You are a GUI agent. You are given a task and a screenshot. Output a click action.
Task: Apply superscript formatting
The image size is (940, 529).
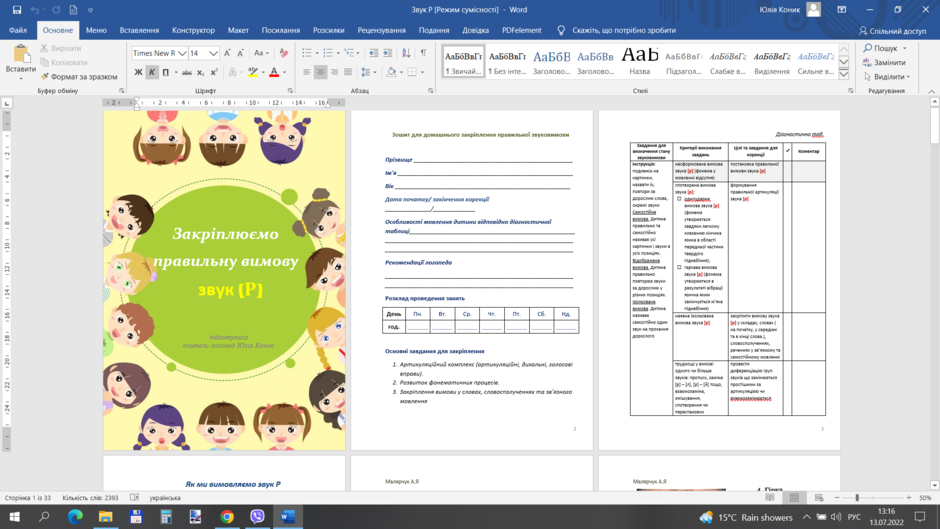coord(214,73)
